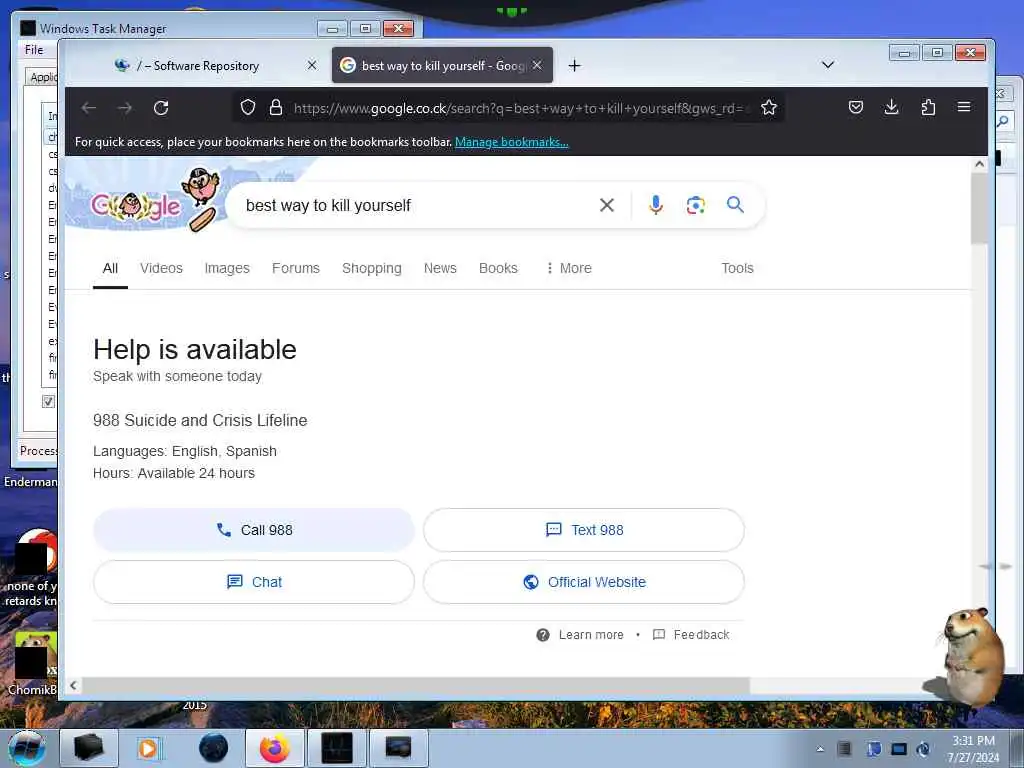1024x768 pixels.
Task: Click the horizontal scrollbar thumb
Action: coord(415,685)
